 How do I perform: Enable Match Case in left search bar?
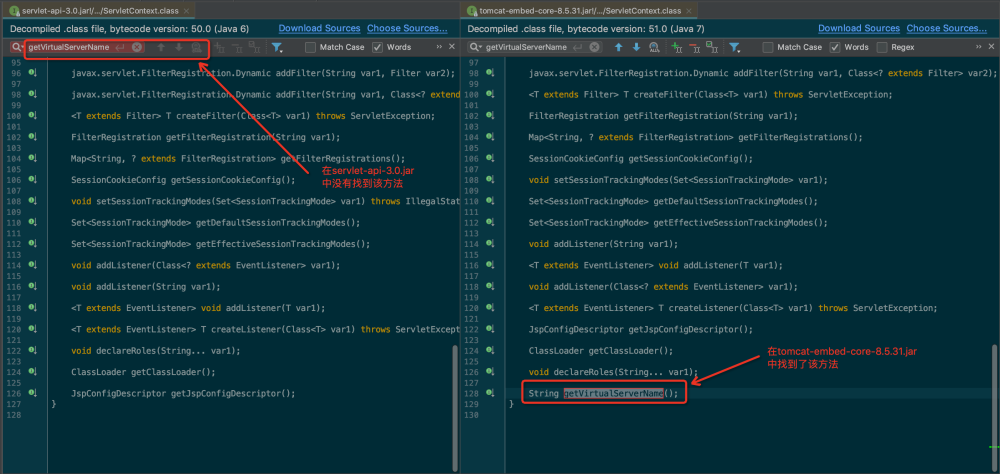(311, 47)
